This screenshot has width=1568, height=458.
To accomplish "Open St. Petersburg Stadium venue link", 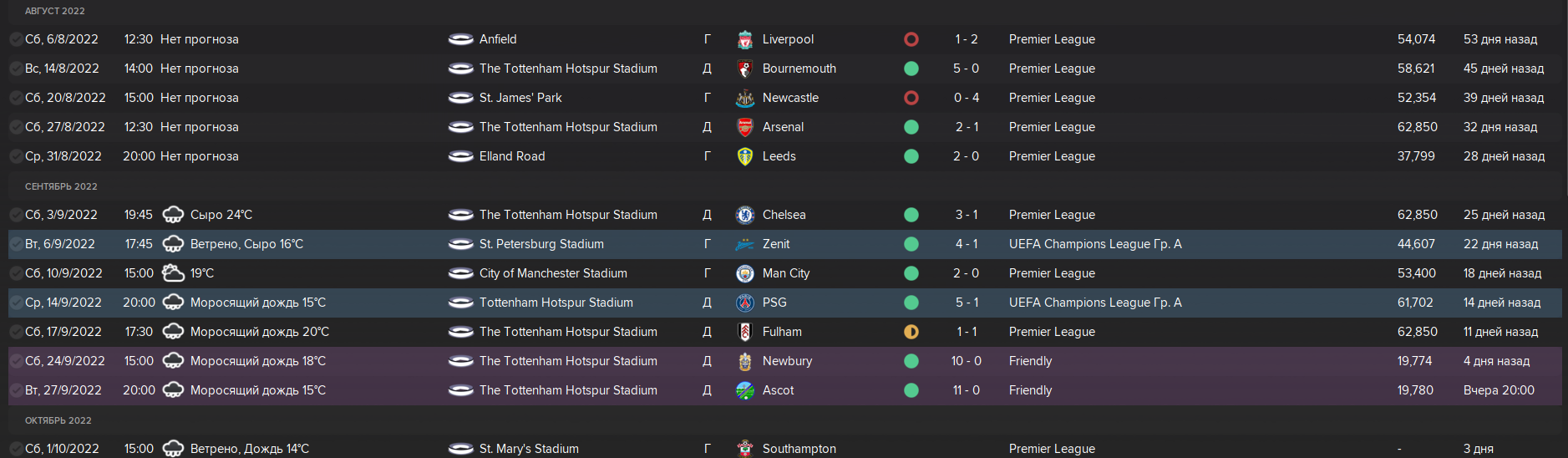I will pyautogui.click(x=541, y=244).
